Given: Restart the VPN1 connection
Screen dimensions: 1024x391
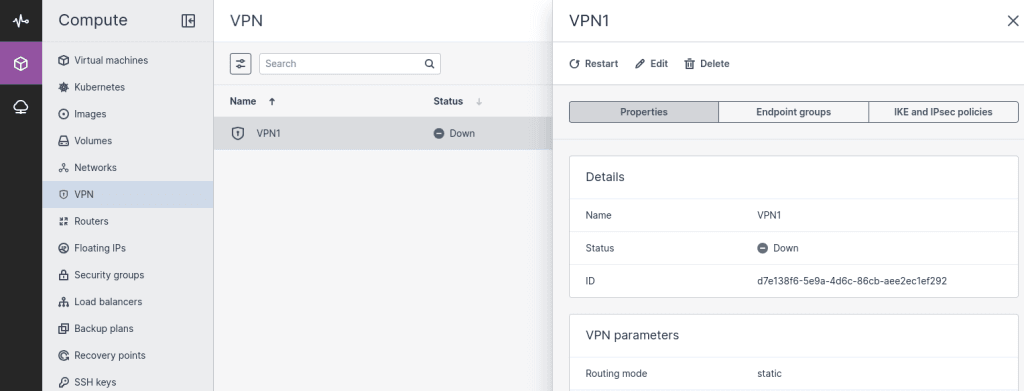Looking at the screenshot, I should pyautogui.click(x=594, y=63).
